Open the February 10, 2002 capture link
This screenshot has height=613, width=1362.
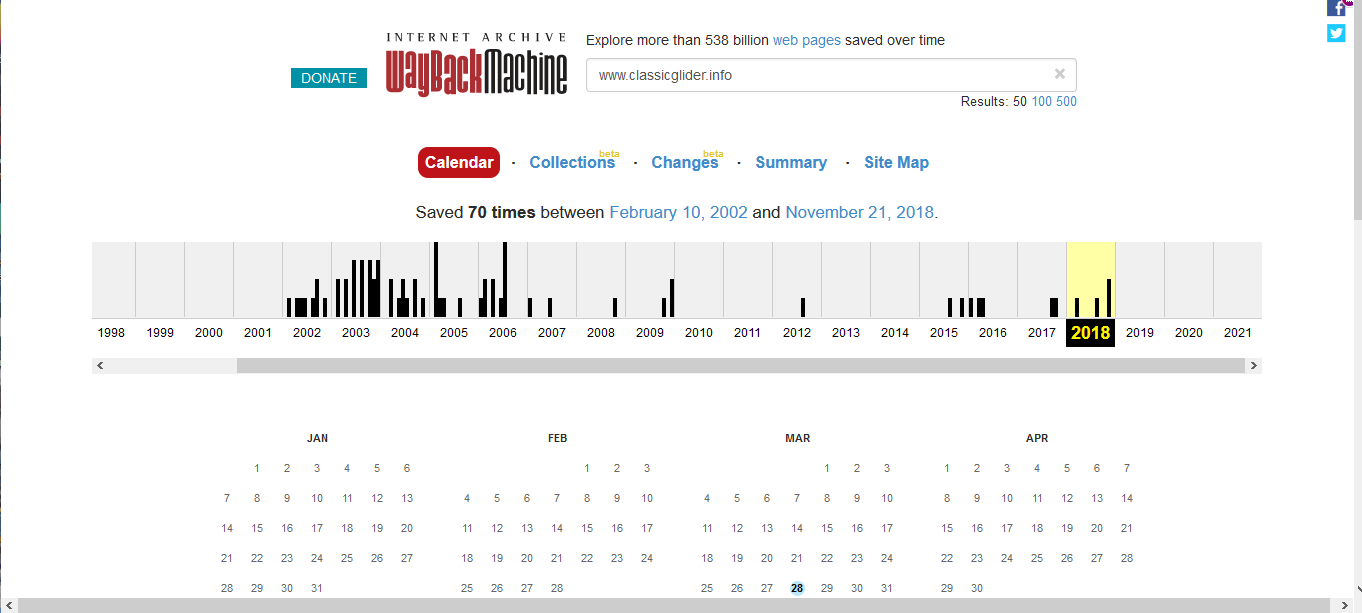pyautogui.click(x=678, y=213)
